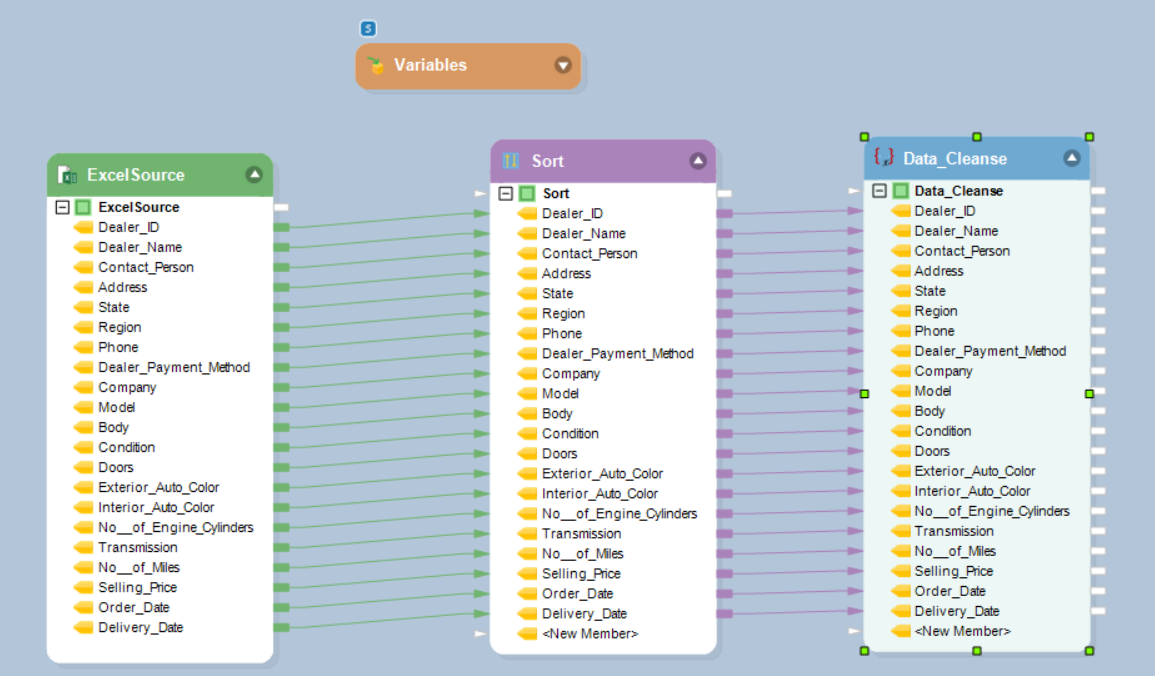The width and height of the screenshot is (1155, 676).
Task: Click <New Member> in the Sort object
Action: click(x=589, y=634)
